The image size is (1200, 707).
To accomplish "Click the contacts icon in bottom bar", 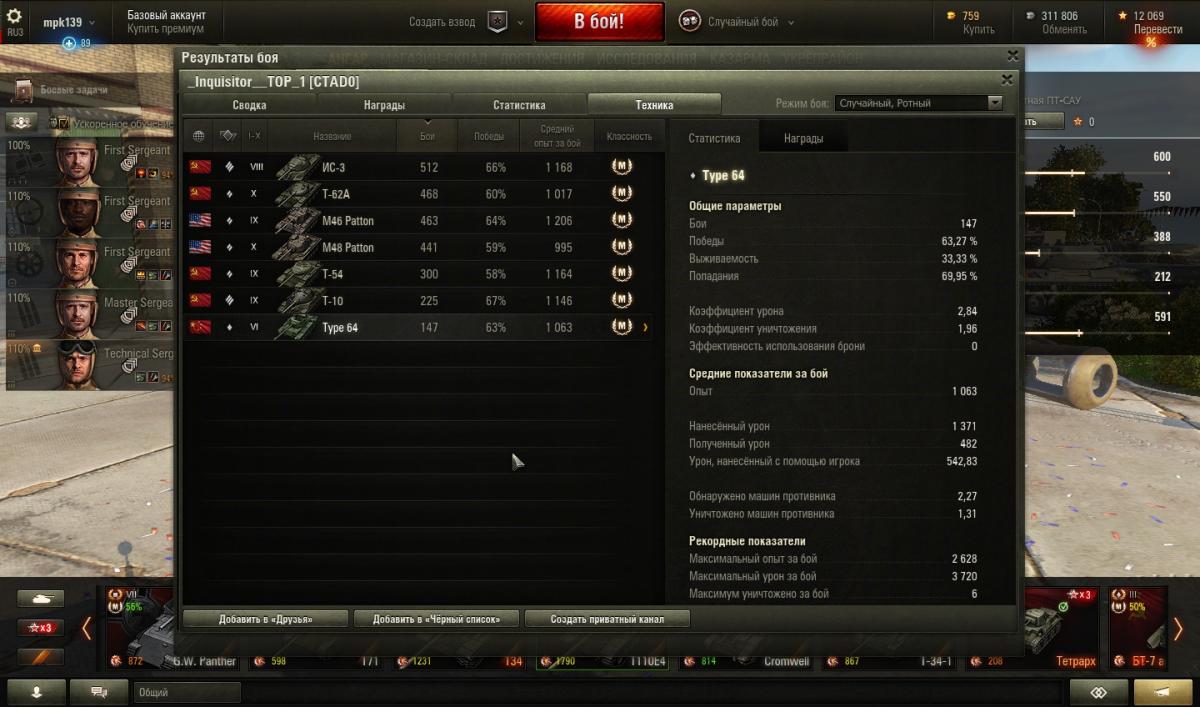I will pos(36,692).
